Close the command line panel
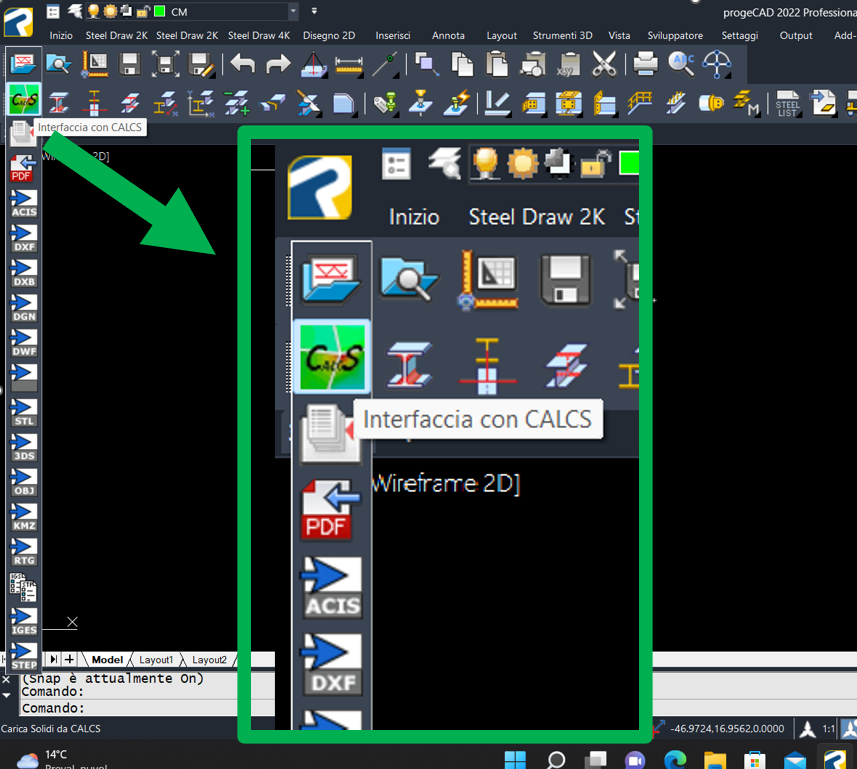The width and height of the screenshot is (857, 769). pos(6,679)
